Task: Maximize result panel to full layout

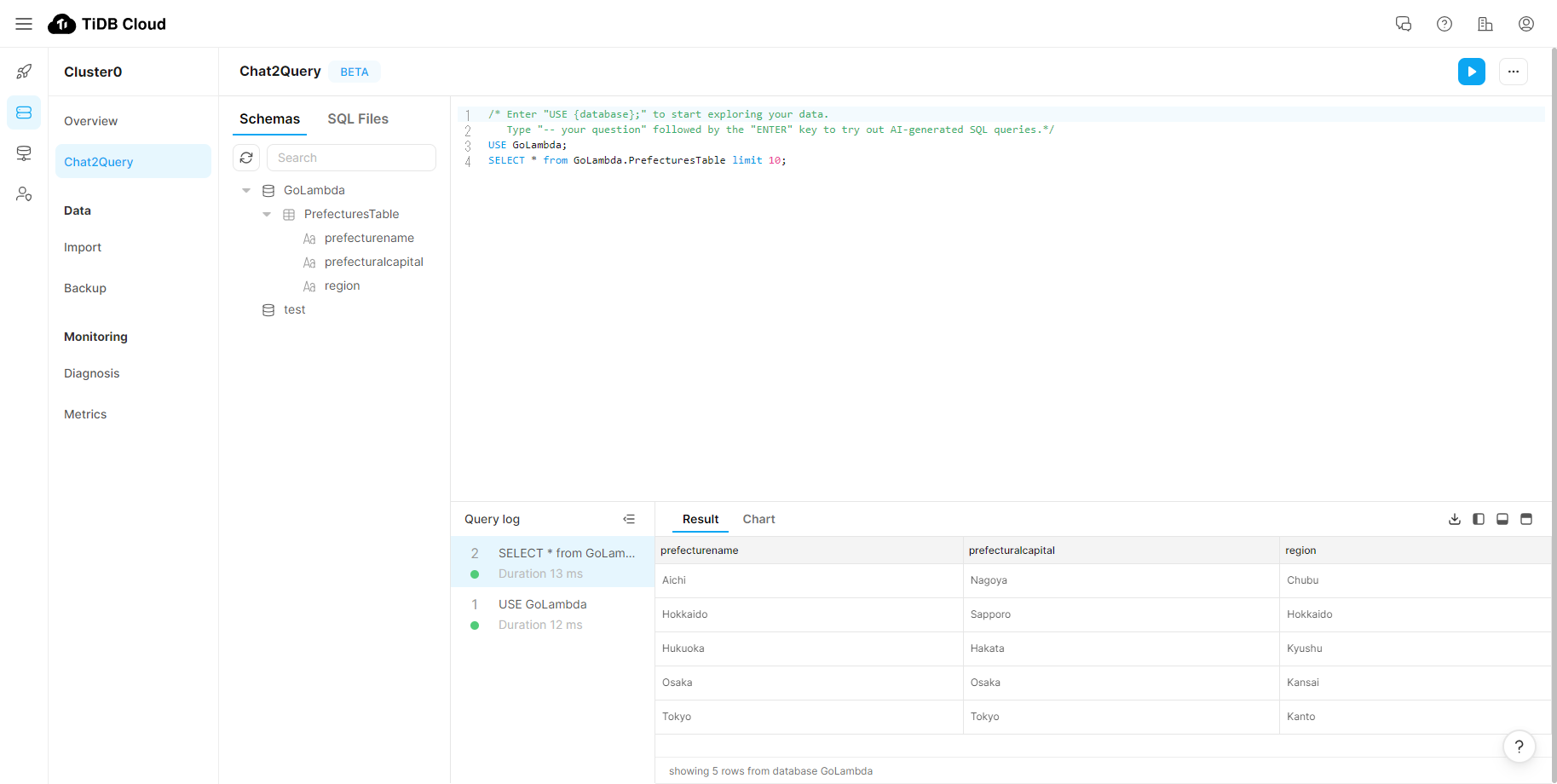Action: (x=1525, y=519)
